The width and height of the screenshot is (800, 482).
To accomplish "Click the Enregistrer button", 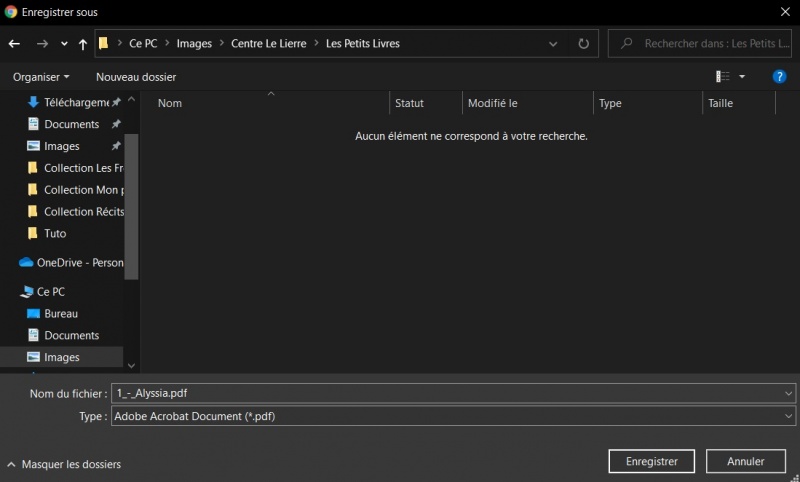I will (651, 461).
